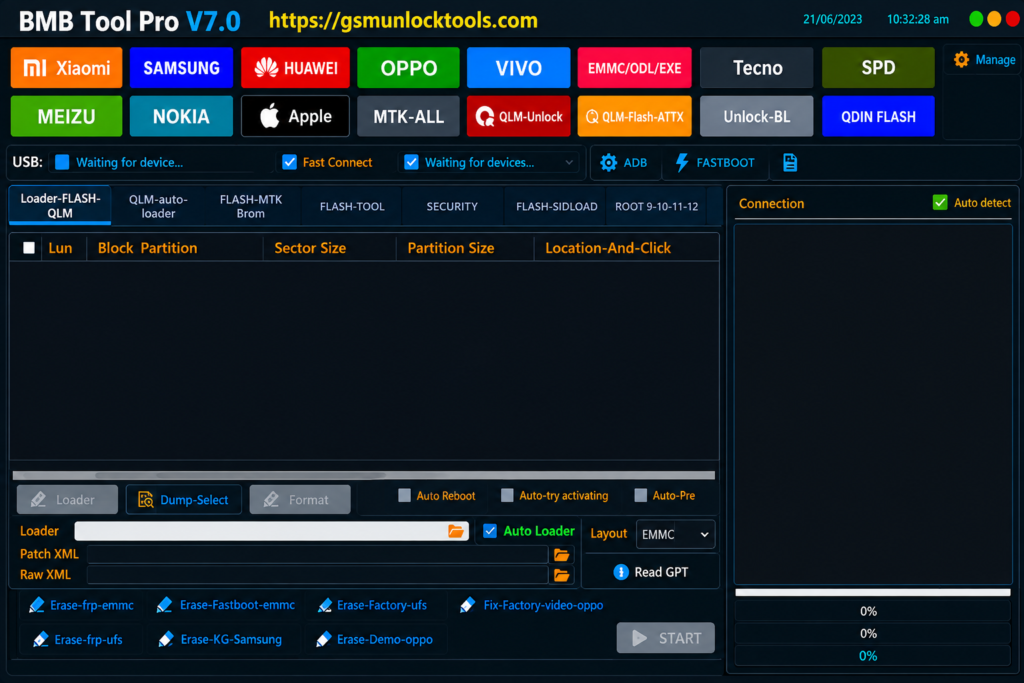Open the ROOT 9-10-11-12 tab
The height and width of the screenshot is (683, 1024).
point(656,206)
